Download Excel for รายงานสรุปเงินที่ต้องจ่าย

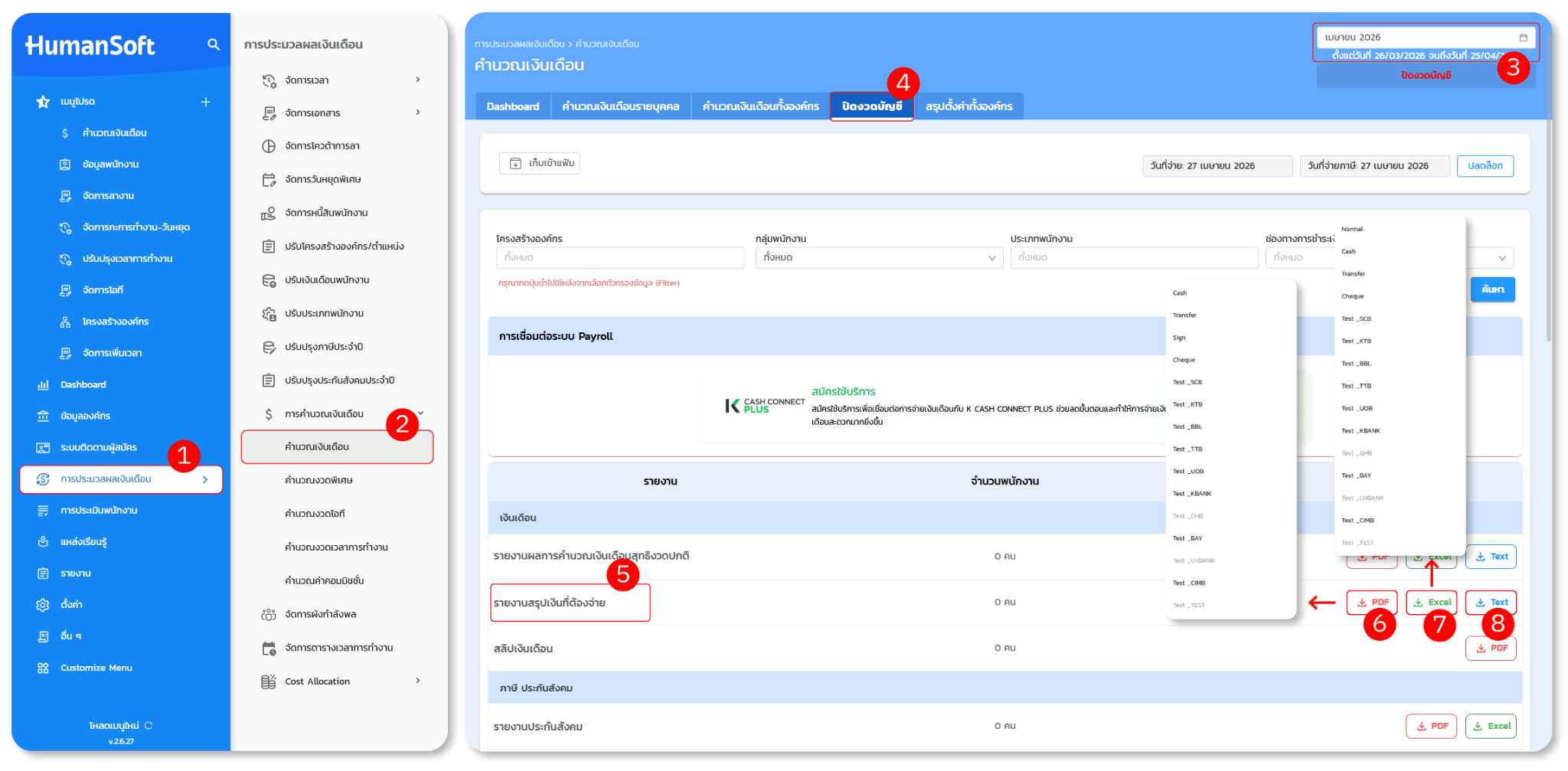tap(1432, 603)
